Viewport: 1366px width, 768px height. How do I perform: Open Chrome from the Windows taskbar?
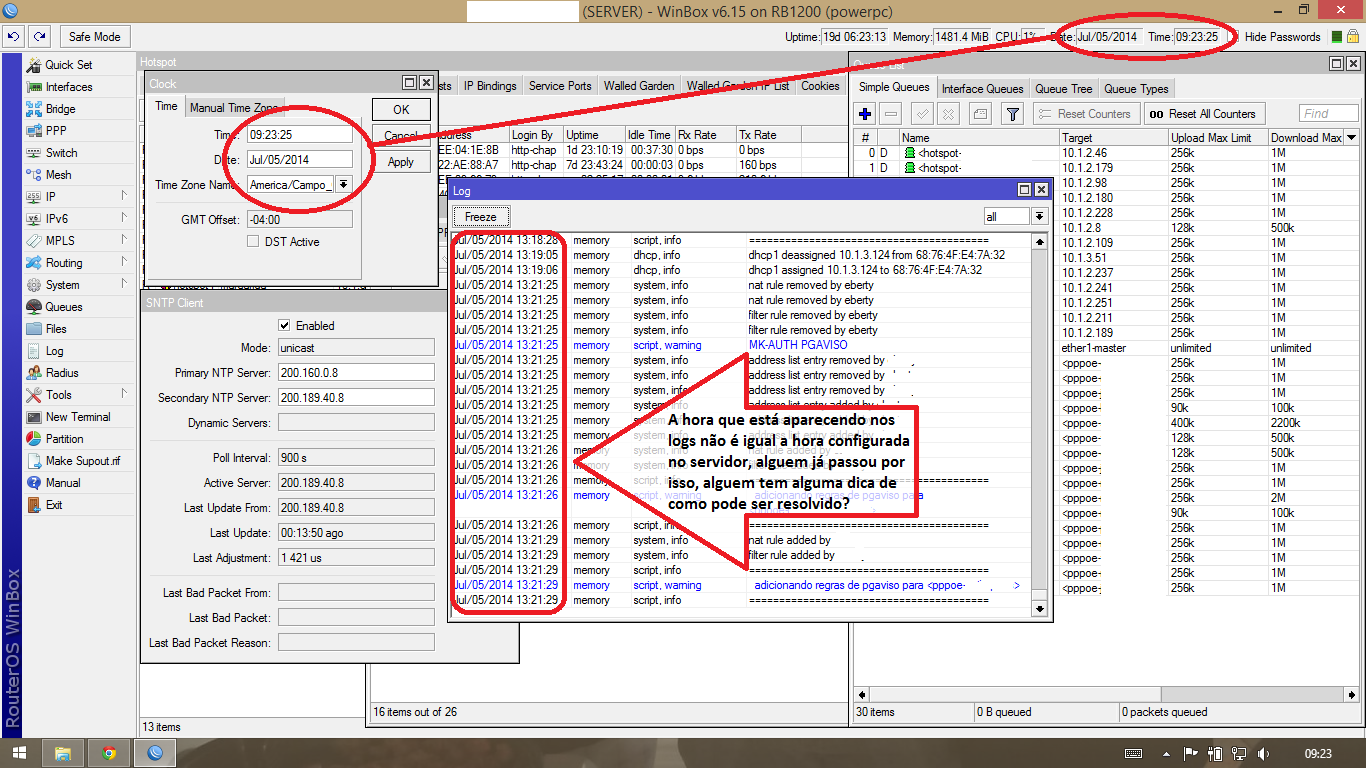108,753
